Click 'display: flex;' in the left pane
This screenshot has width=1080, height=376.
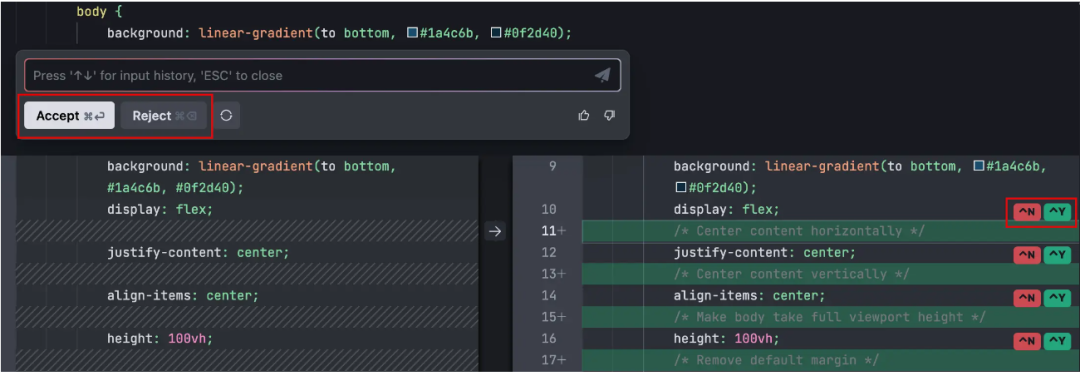point(160,209)
